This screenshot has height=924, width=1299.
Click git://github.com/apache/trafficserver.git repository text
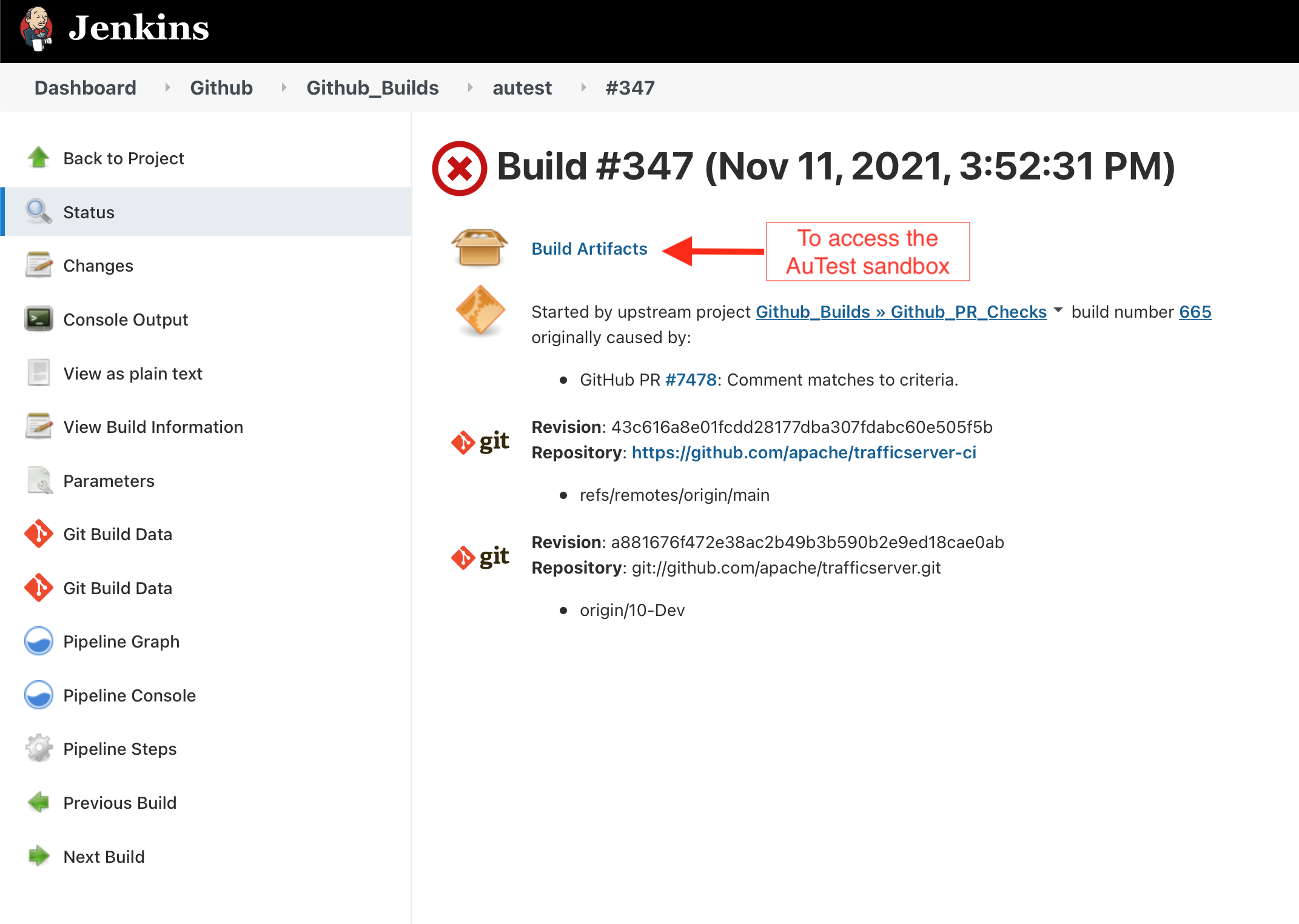coord(786,567)
